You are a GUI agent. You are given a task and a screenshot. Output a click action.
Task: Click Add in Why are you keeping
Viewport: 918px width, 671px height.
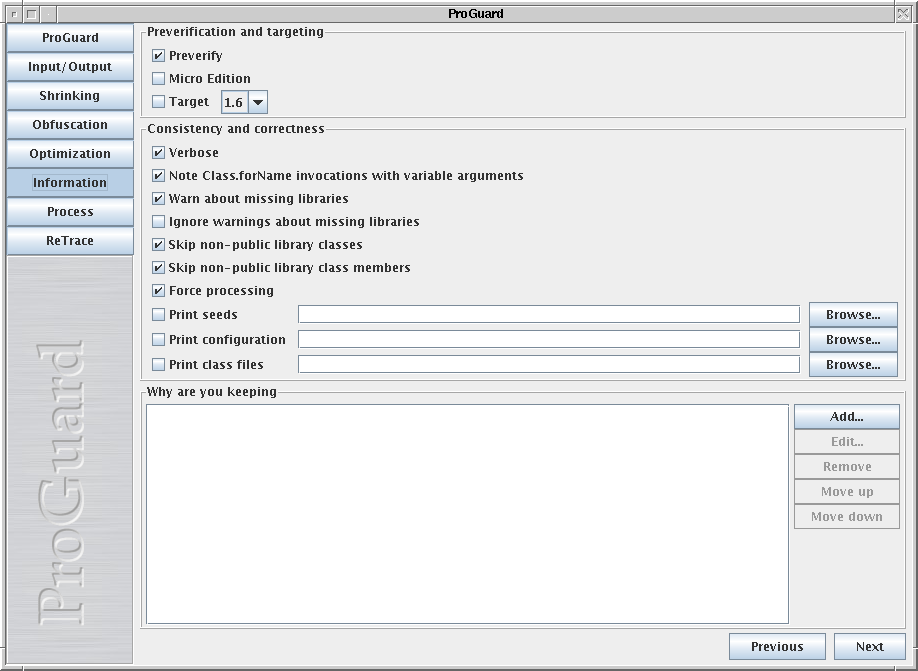click(x=846, y=417)
